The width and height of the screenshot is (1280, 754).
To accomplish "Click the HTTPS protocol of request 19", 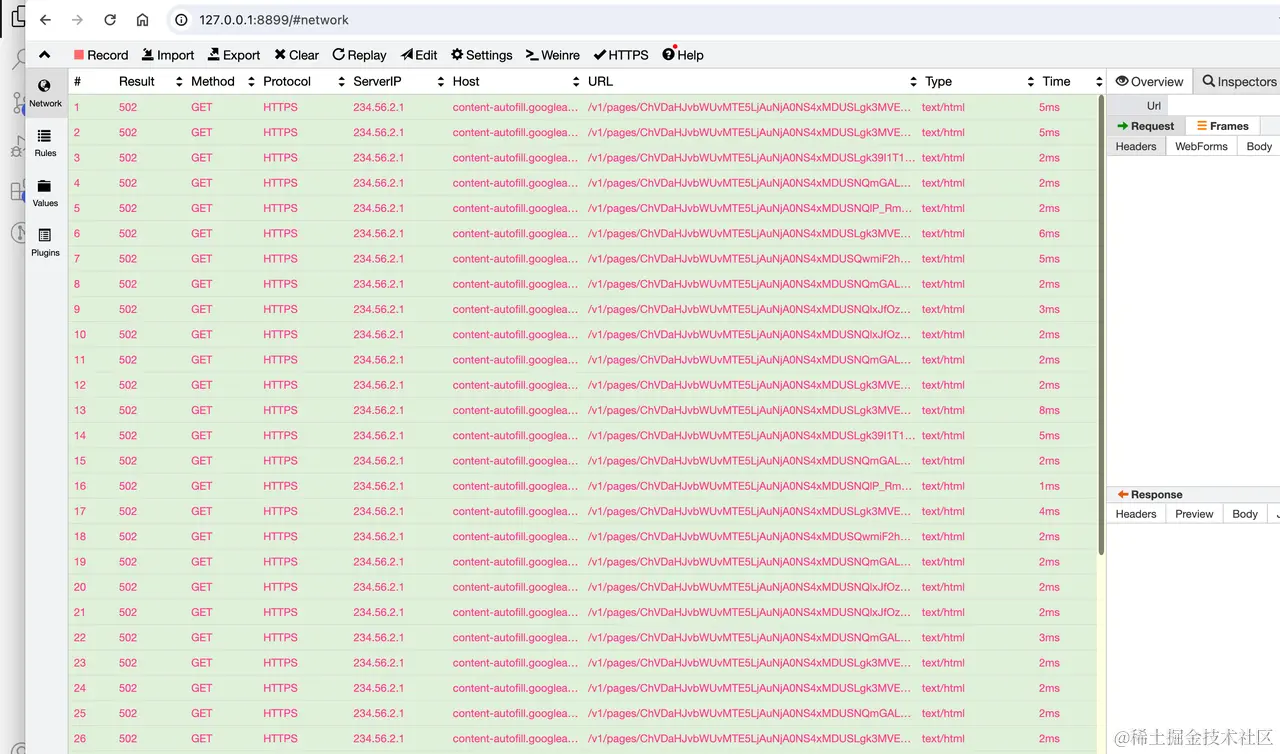I will 280,562.
